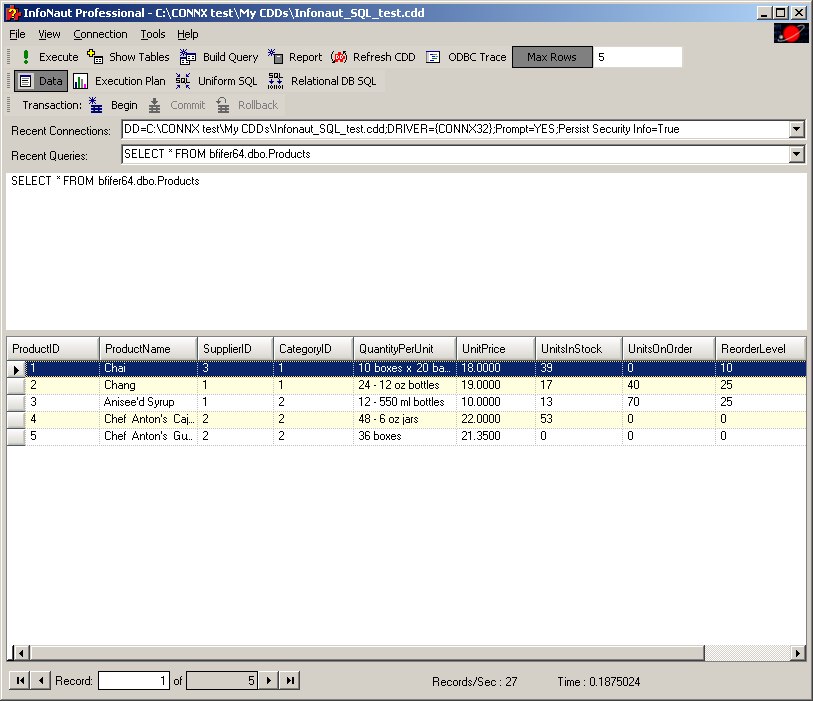Click the Record number input field
Image resolution: width=813 pixels, height=701 pixels.
point(134,681)
